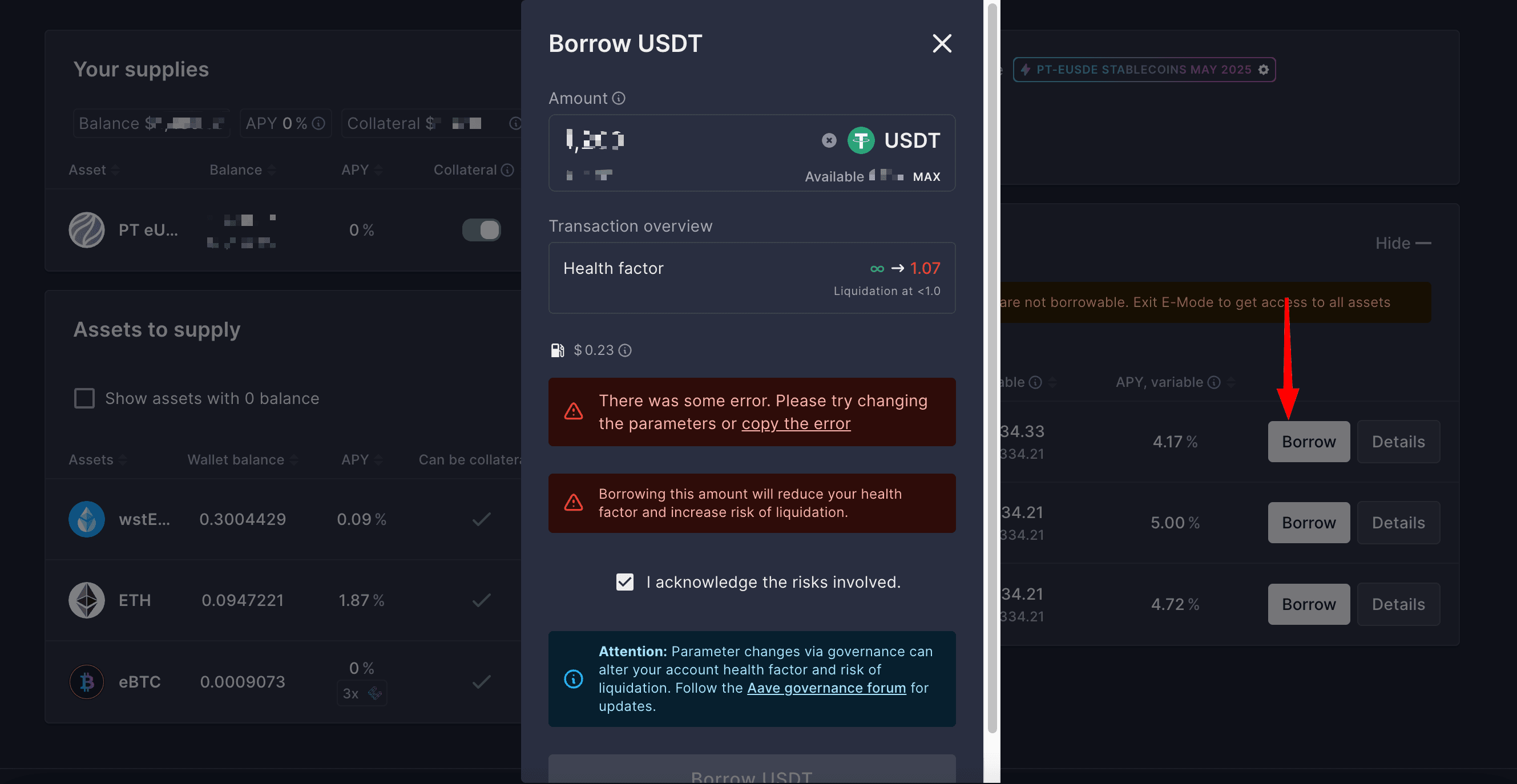1517x784 pixels.
Task: Click the modal scrollbar
Action: [992, 368]
